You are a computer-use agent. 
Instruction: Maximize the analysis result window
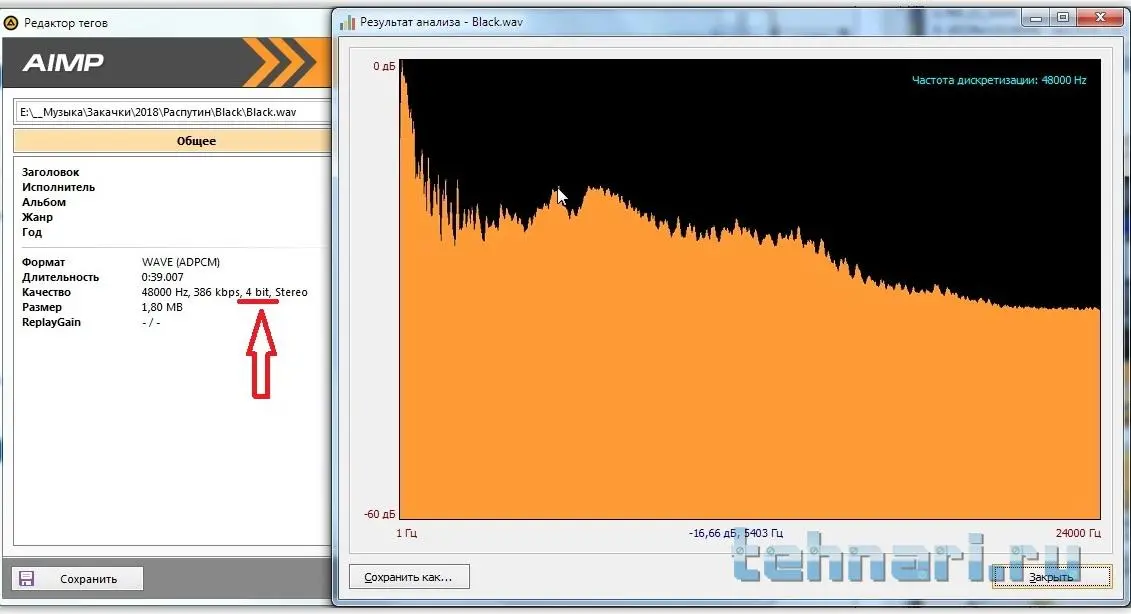coord(1063,18)
